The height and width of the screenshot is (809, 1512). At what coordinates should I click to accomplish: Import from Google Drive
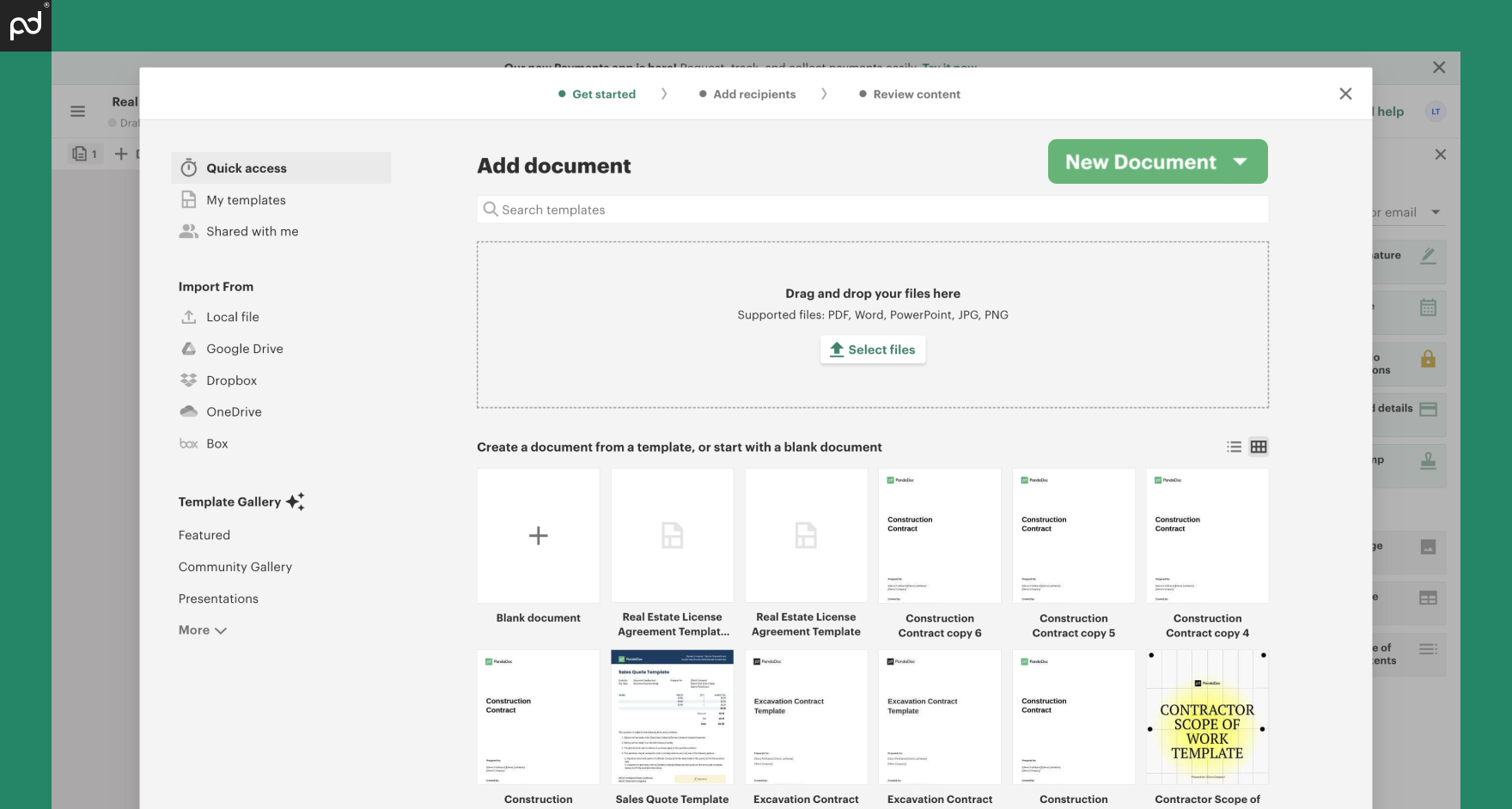(244, 349)
